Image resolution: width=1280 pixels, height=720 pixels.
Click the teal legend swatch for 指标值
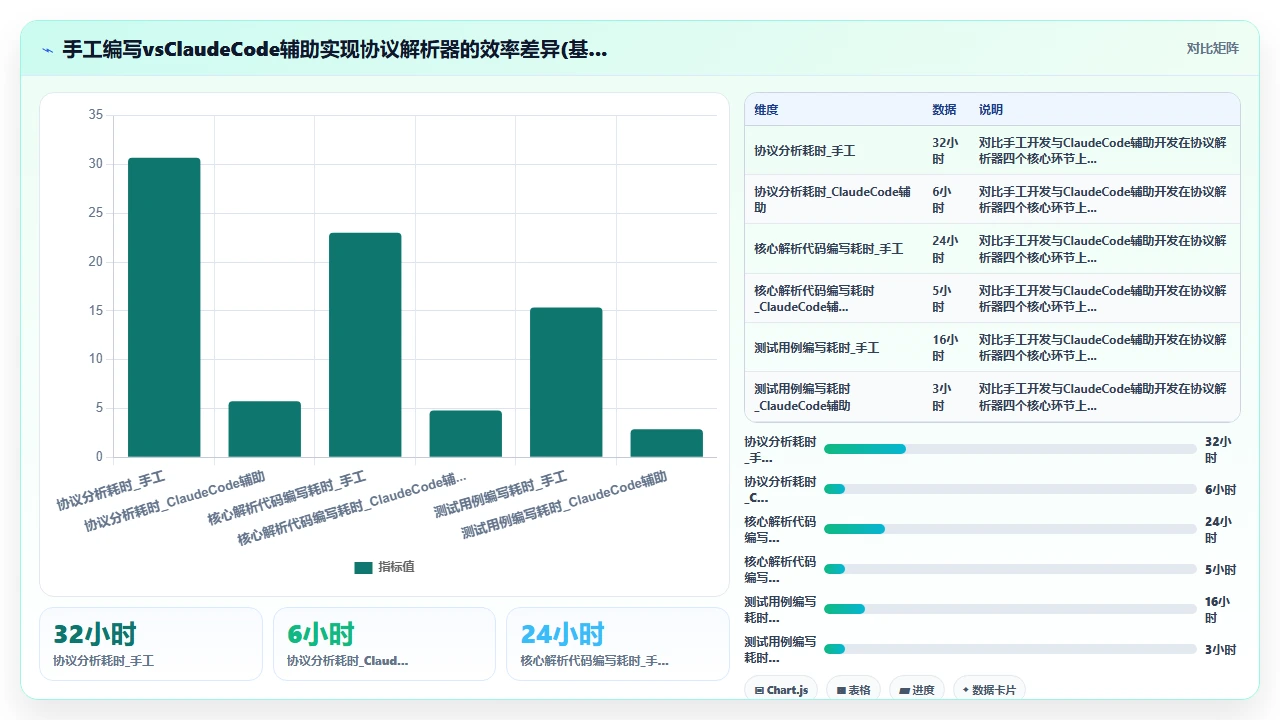pyautogui.click(x=363, y=567)
